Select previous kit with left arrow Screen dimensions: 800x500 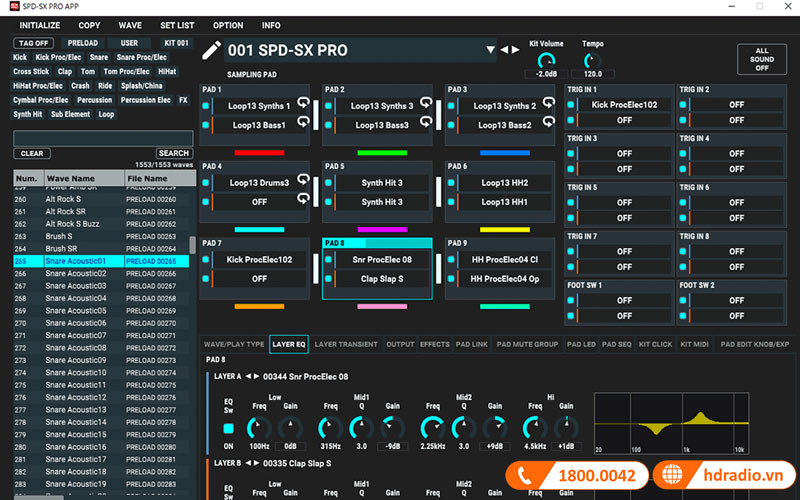tap(504, 49)
